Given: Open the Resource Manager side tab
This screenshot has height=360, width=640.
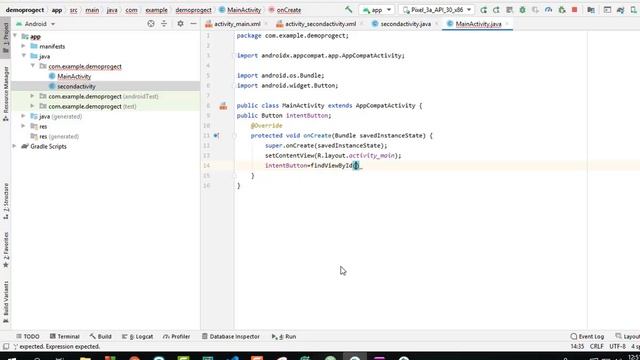Looking at the screenshot, I should click(x=5, y=94).
